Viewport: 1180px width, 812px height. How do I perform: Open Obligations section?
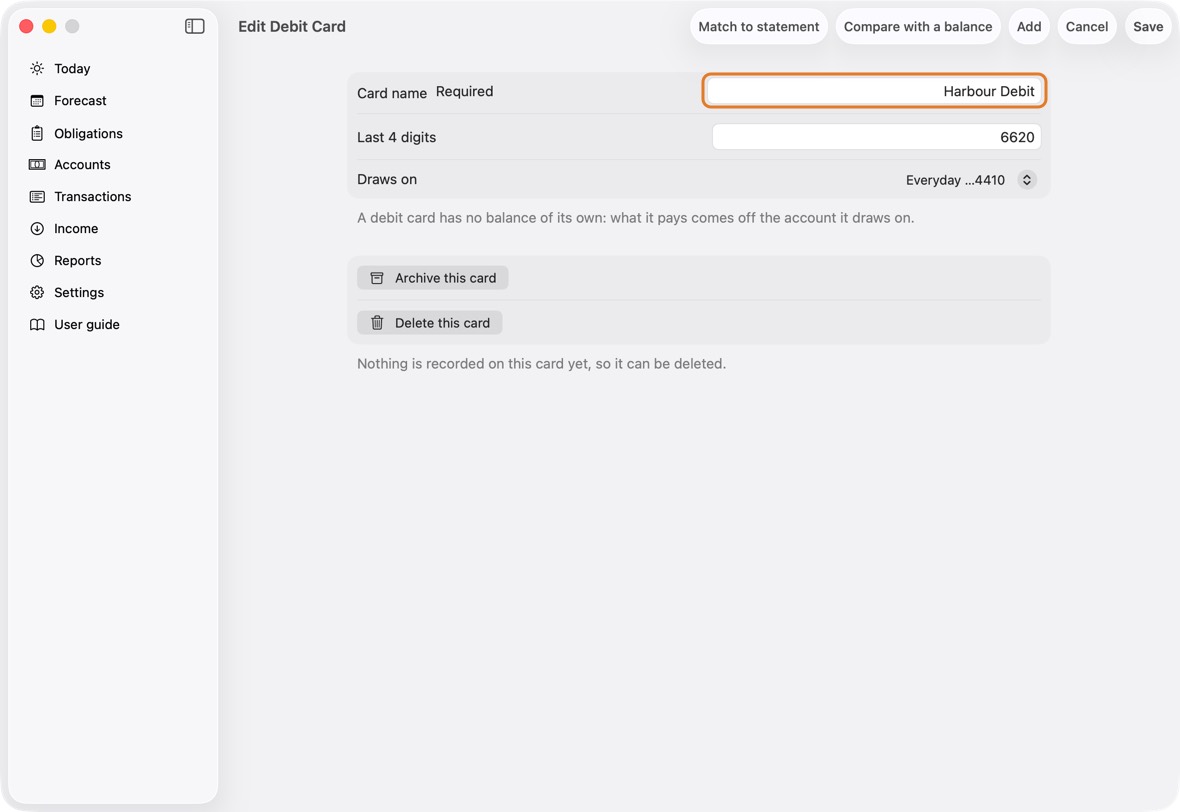[88, 133]
